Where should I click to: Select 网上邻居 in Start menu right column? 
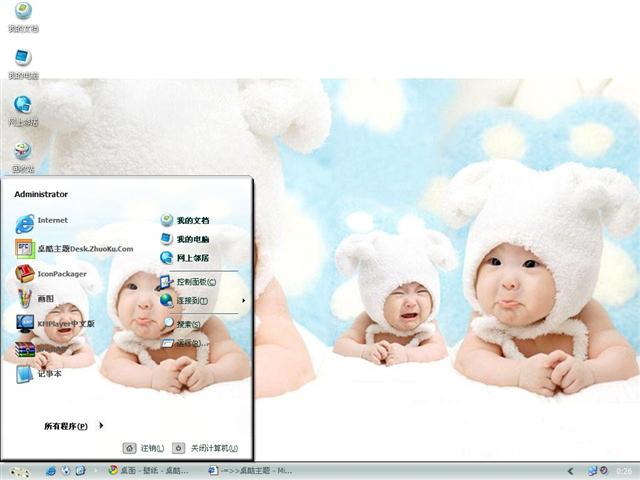pyautogui.click(x=185, y=258)
